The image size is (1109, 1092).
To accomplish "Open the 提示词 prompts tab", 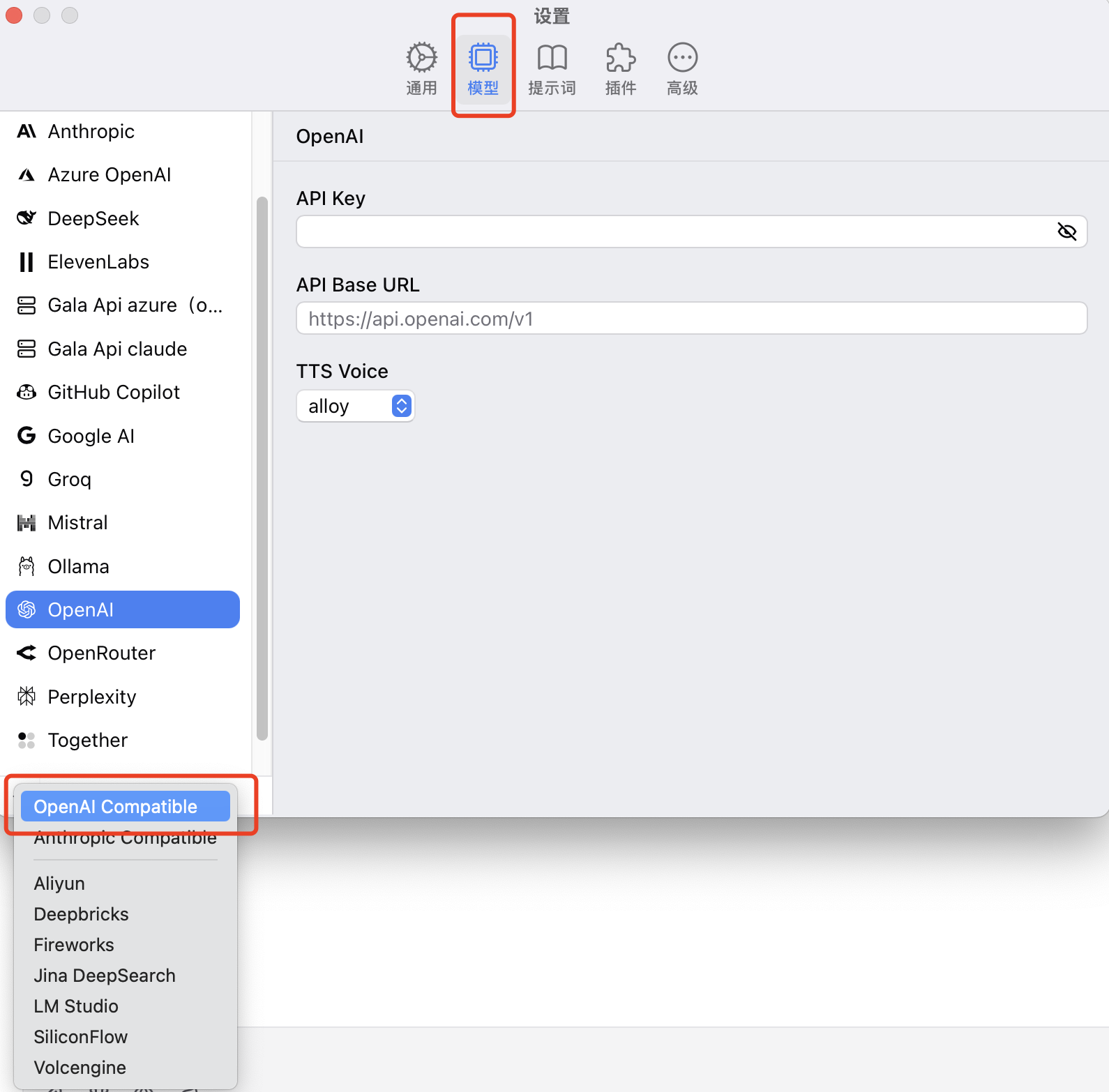I will (552, 68).
